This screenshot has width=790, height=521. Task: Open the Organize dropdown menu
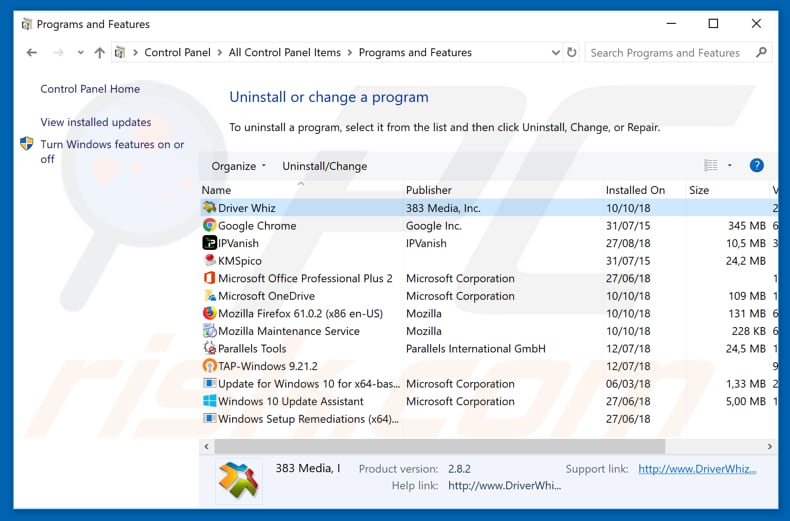[x=238, y=166]
